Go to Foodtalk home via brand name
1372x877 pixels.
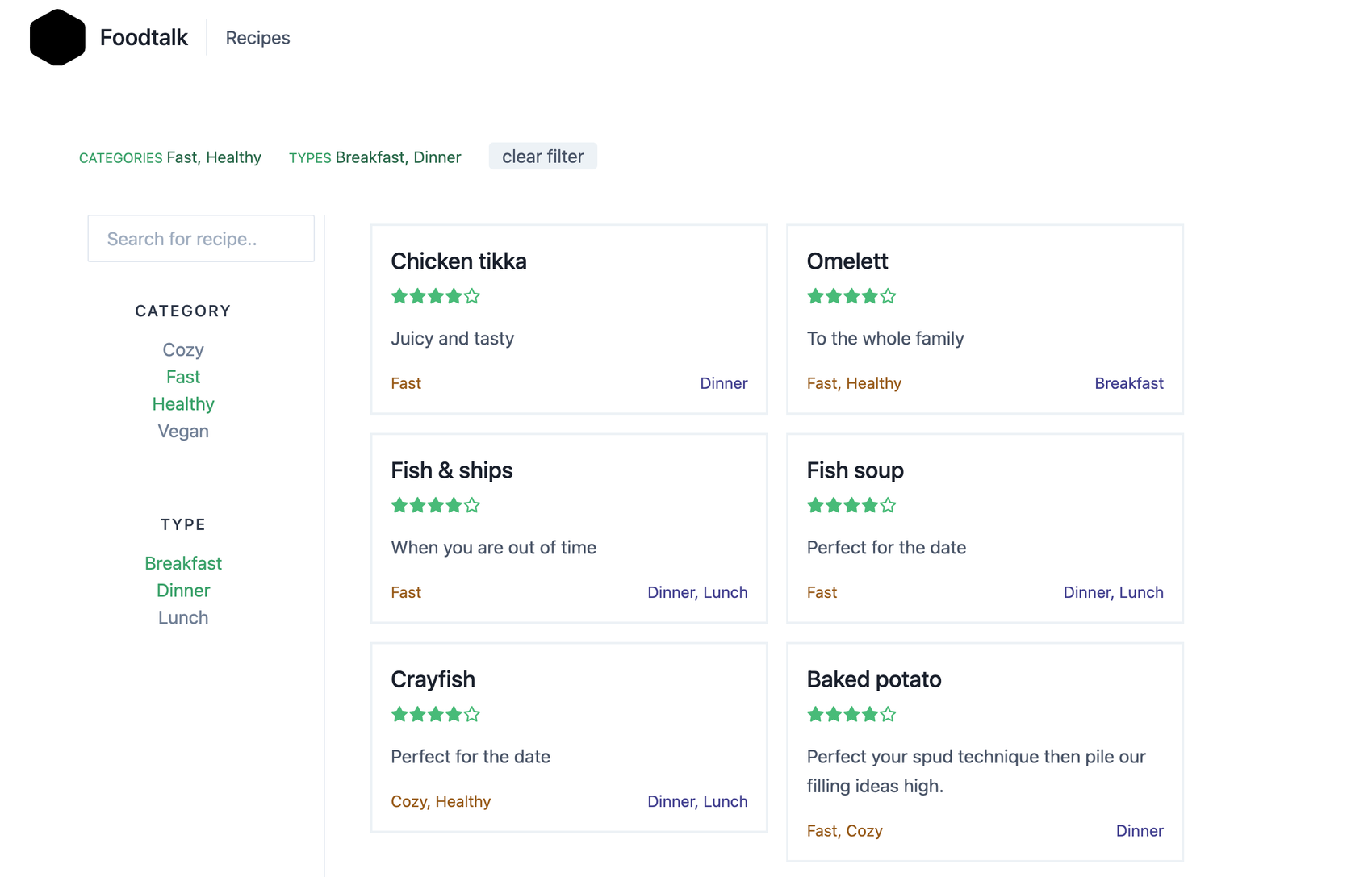click(x=144, y=37)
